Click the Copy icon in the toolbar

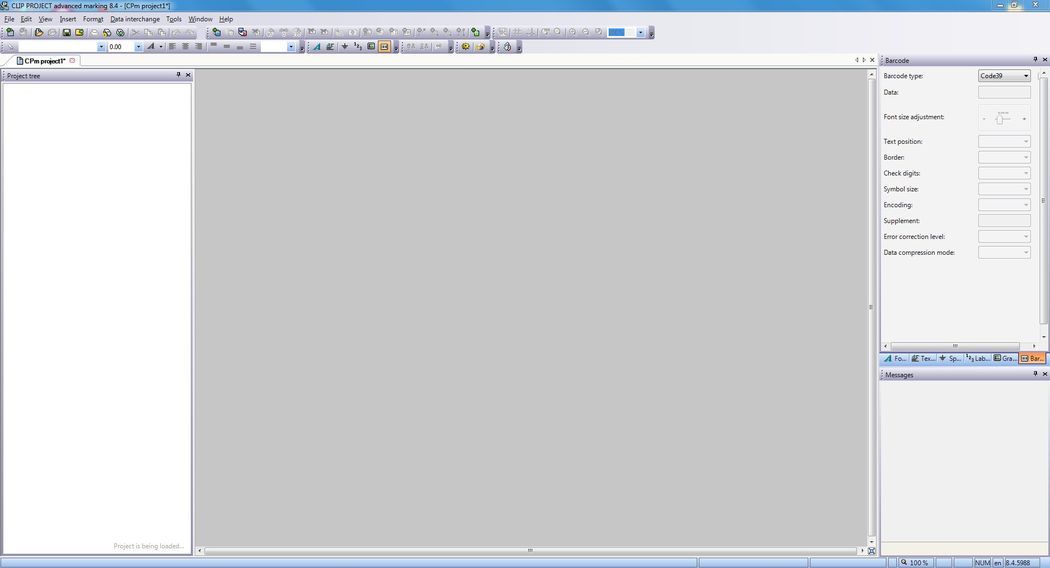[x=148, y=32]
